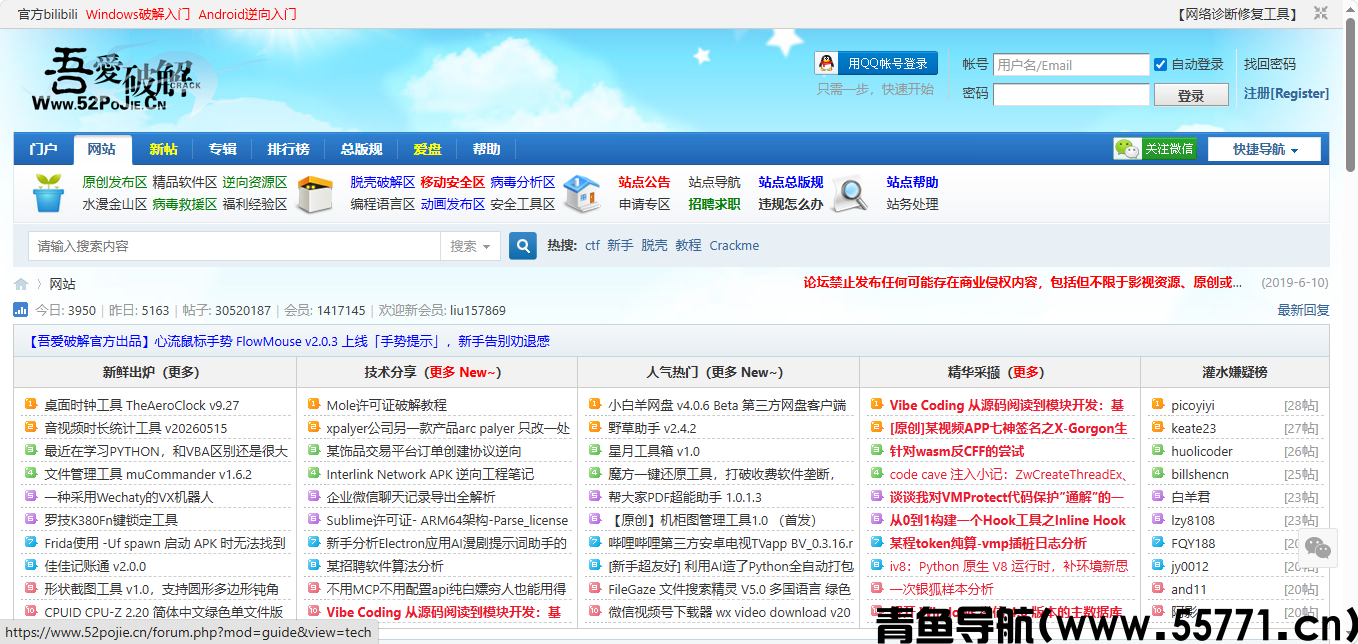Open the 站点帮助 link
1358x644 pixels.
(x=913, y=182)
